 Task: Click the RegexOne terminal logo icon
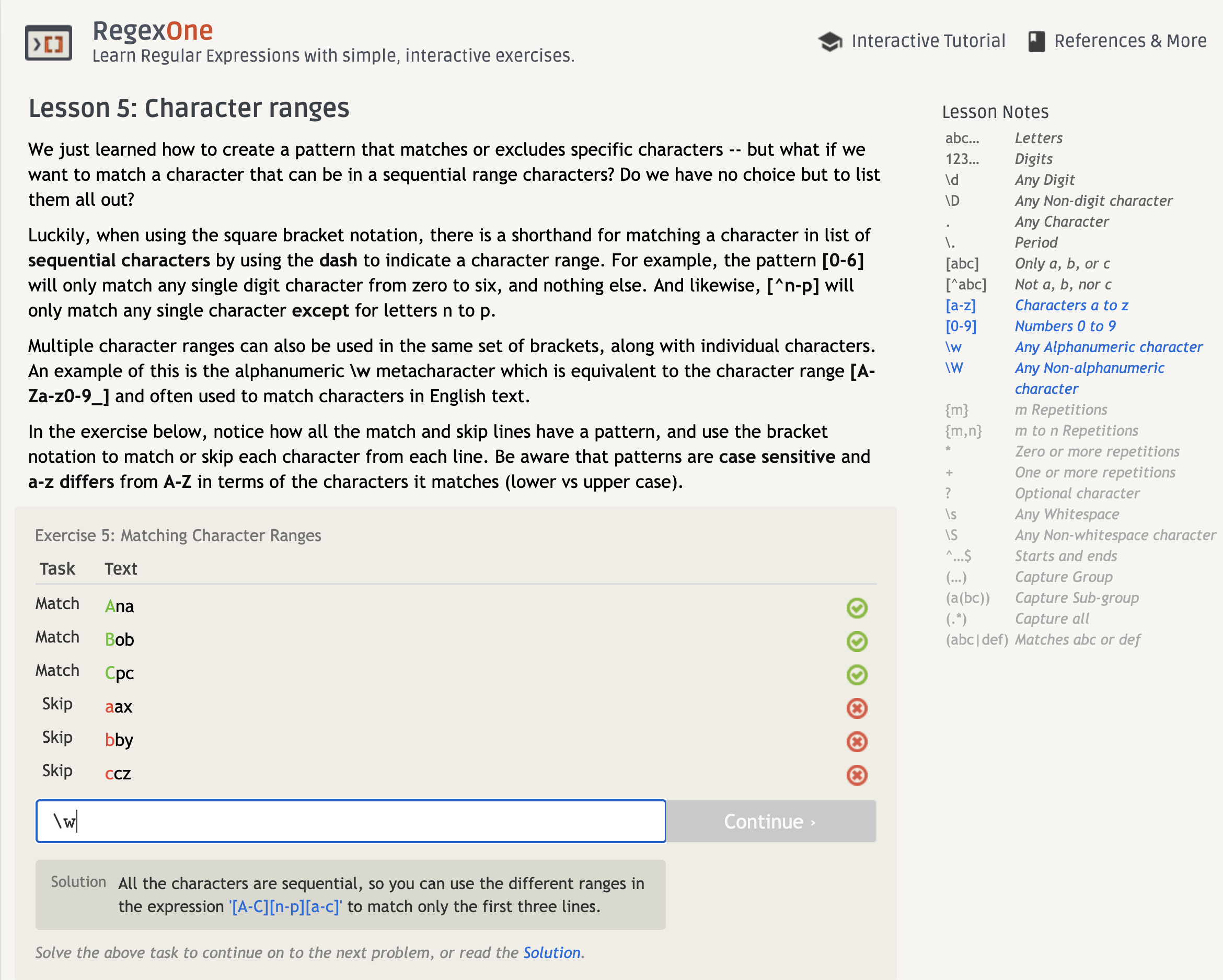click(49, 43)
